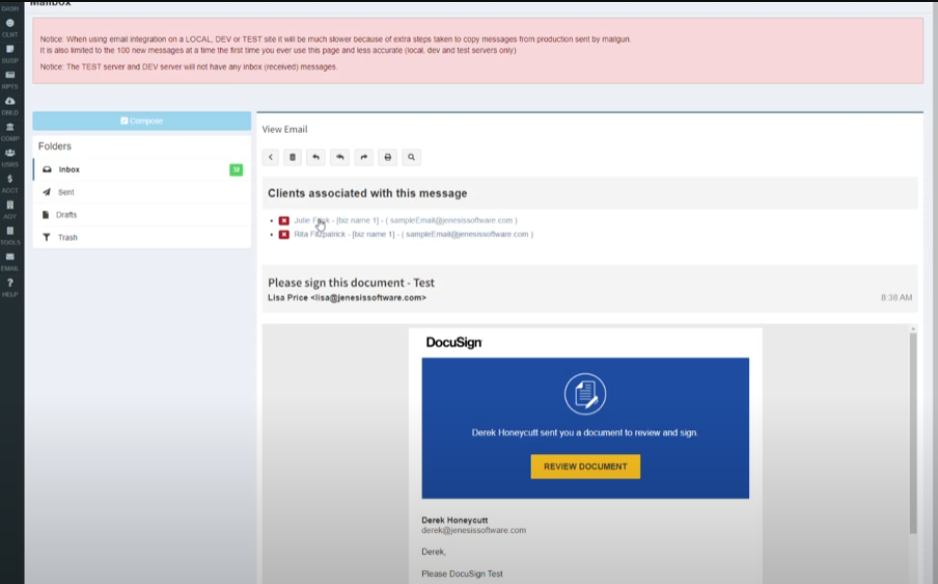Screen dimensions: 938x584
Task: Click the yellow REVIEW DOCUMENT button
Action: pyautogui.click(x=585, y=467)
